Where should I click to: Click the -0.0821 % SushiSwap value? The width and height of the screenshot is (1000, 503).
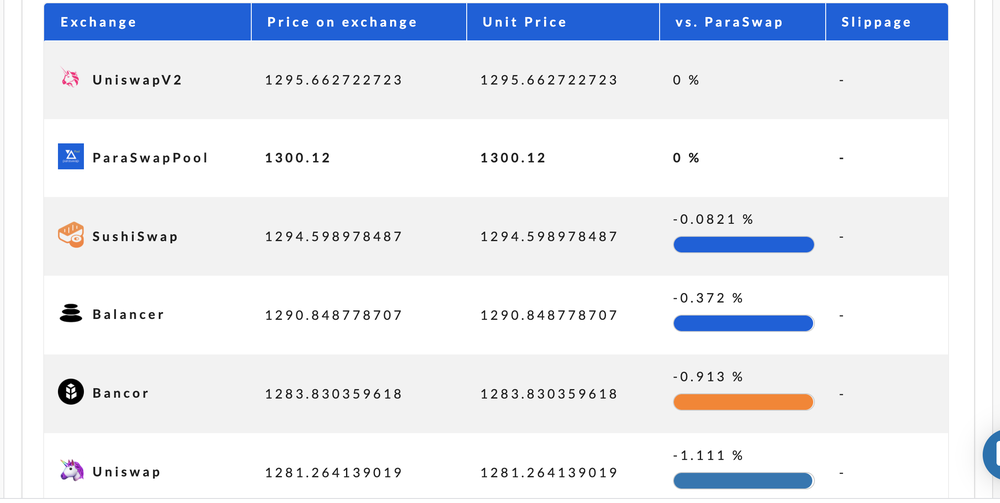pos(713,219)
